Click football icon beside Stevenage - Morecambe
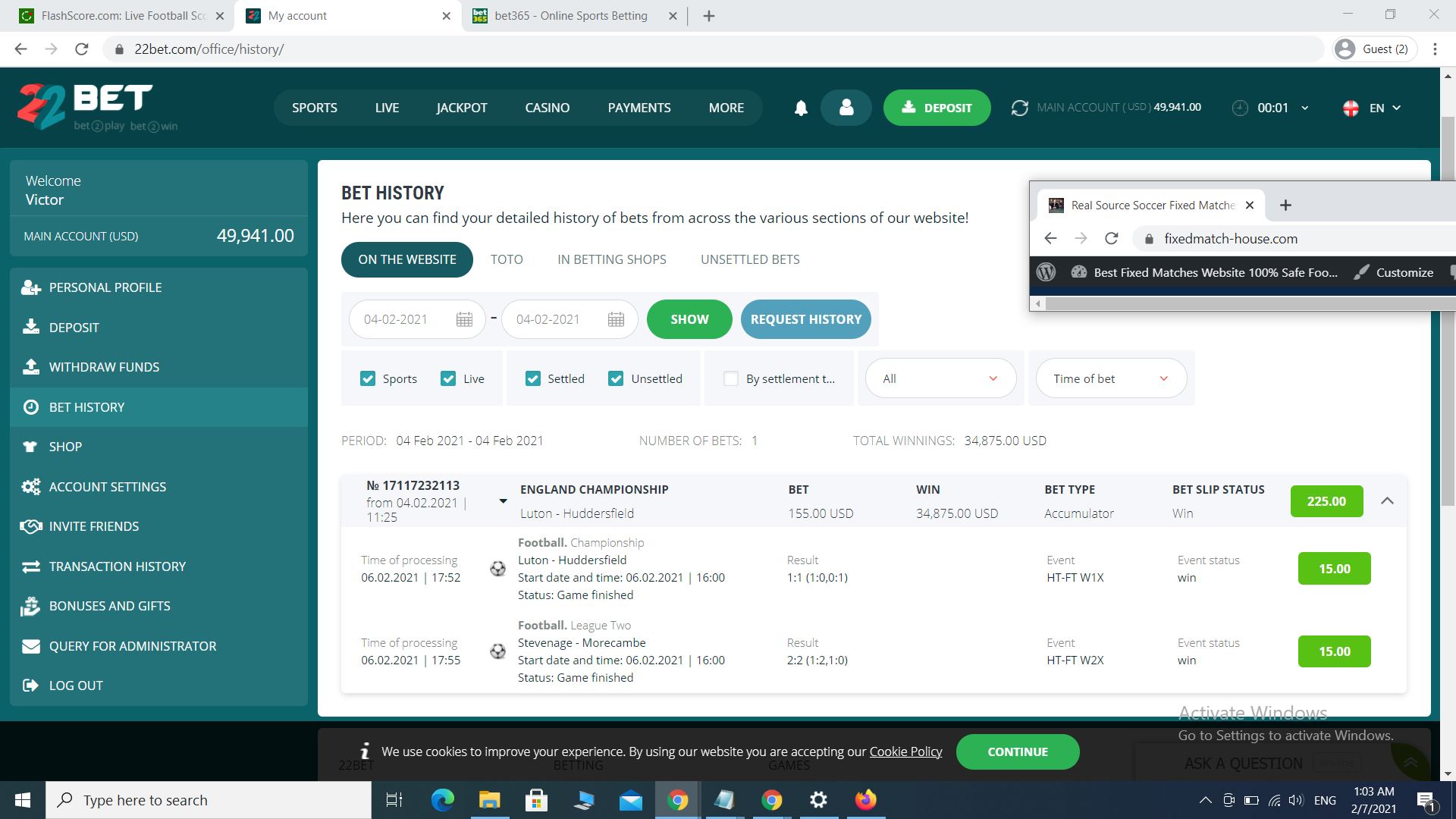The image size is (1456, 819). click(x=497, y=651)
